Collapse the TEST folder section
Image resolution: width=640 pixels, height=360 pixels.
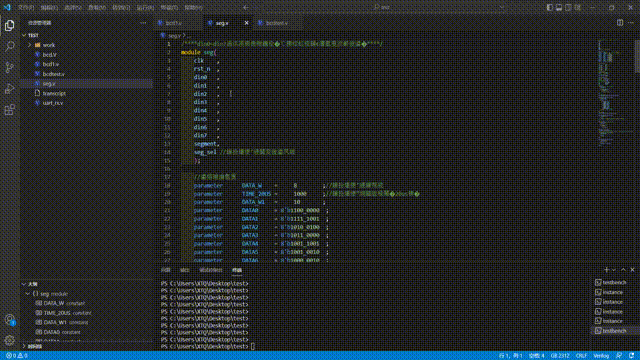tap(87, 35)
